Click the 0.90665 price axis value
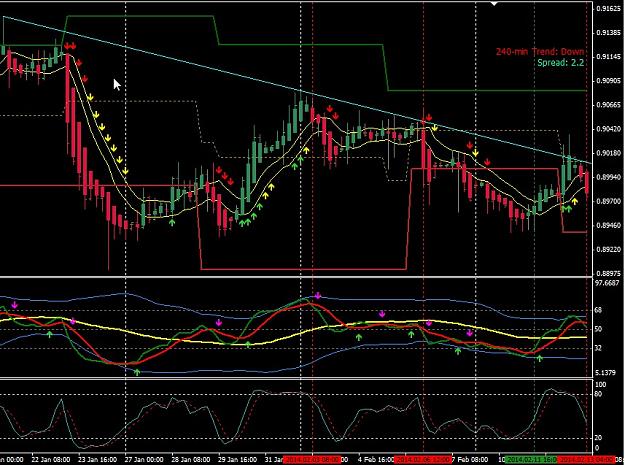Viewport: 625px width, 465px height. click(608, 105)
